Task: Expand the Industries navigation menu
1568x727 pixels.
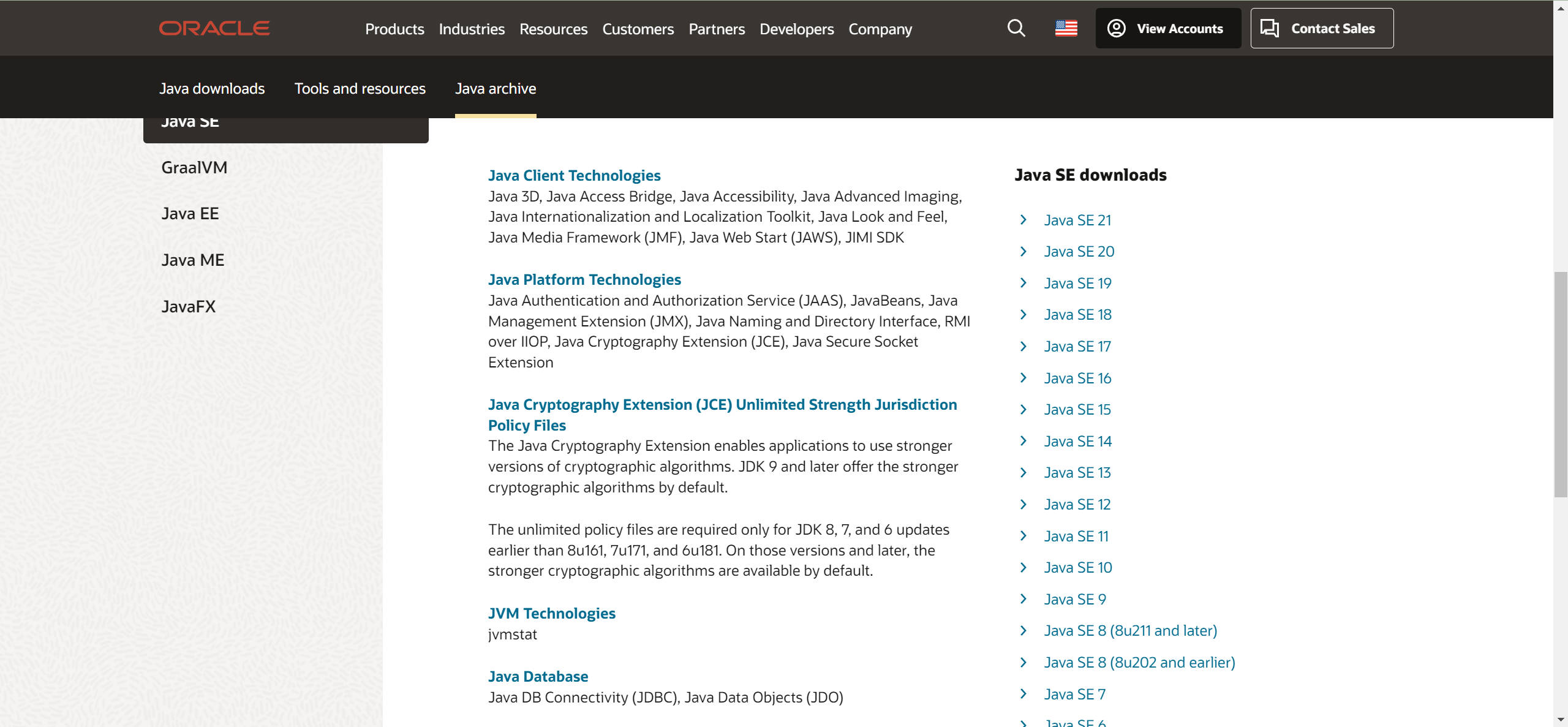Action: coord(472,29)
